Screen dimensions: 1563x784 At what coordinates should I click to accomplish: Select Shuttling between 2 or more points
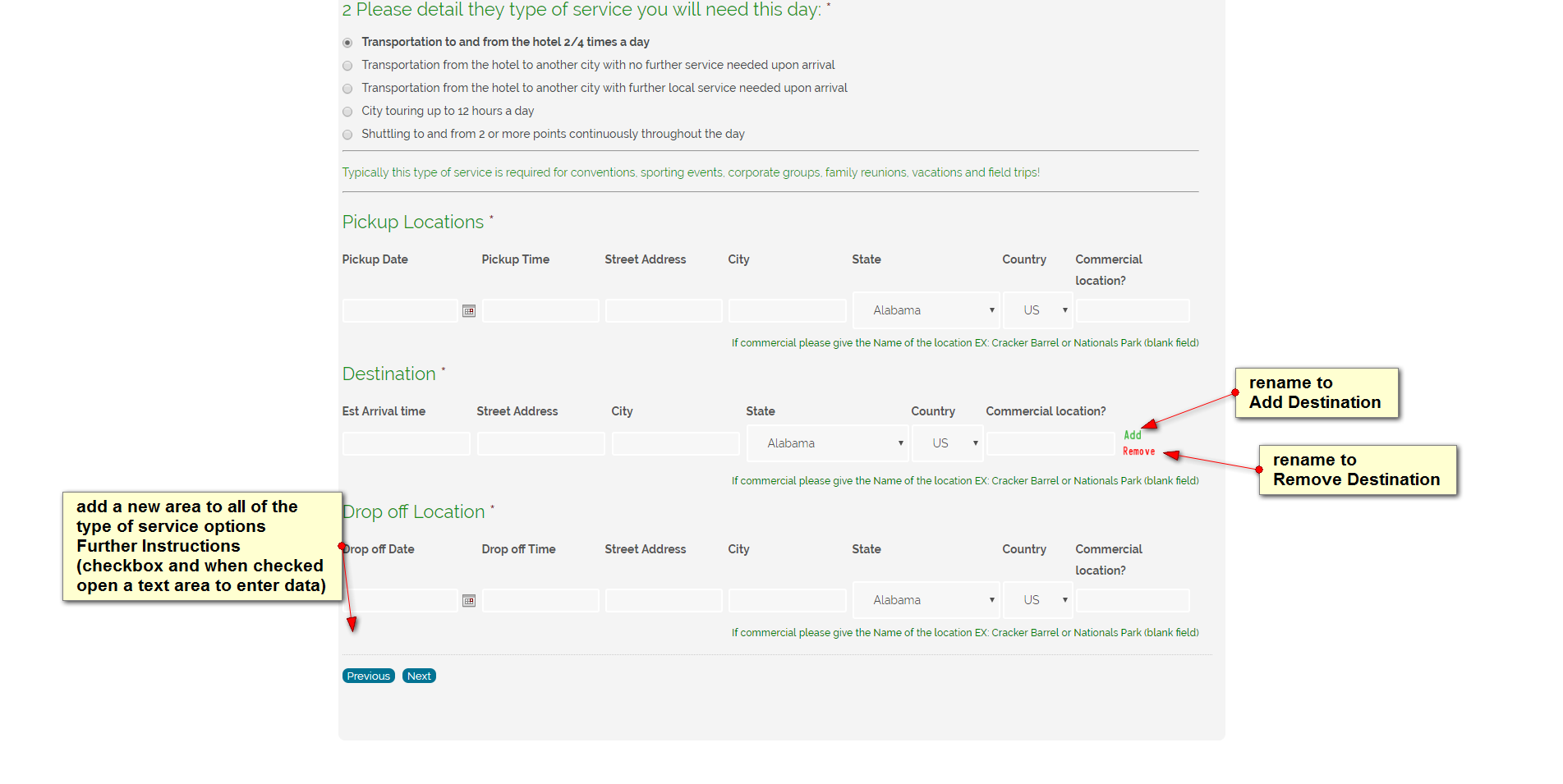347,135
